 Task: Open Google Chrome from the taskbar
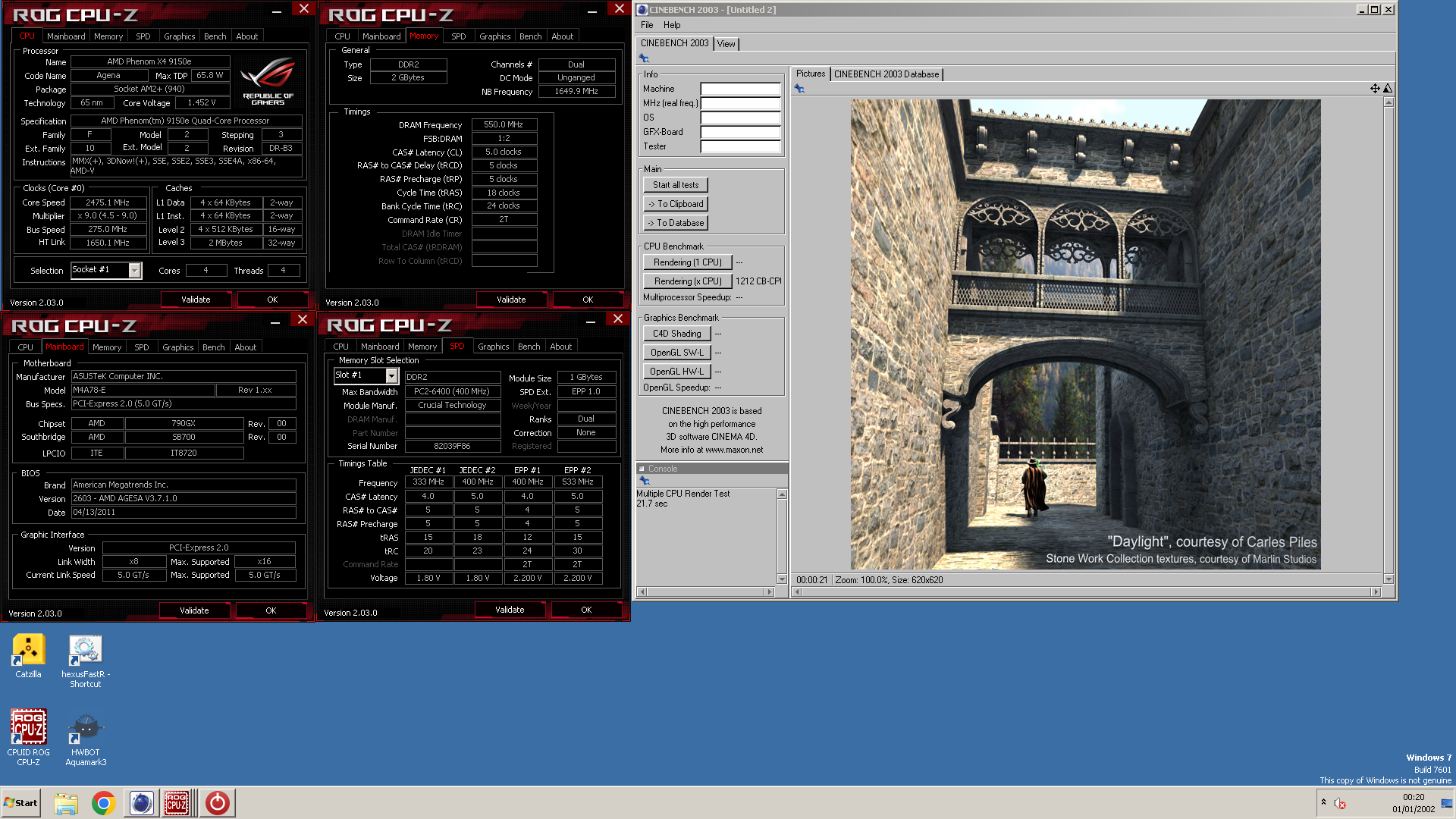click(103, 803)
